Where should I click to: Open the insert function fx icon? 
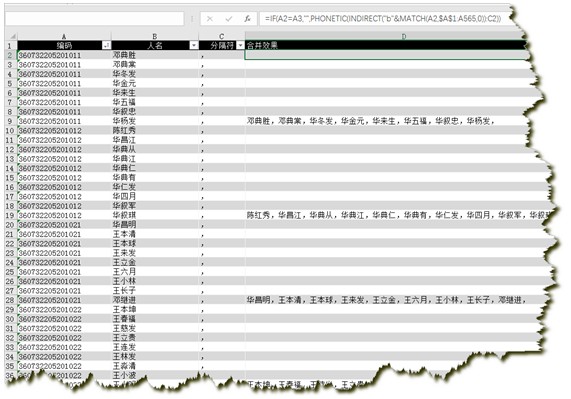(248, 19)
